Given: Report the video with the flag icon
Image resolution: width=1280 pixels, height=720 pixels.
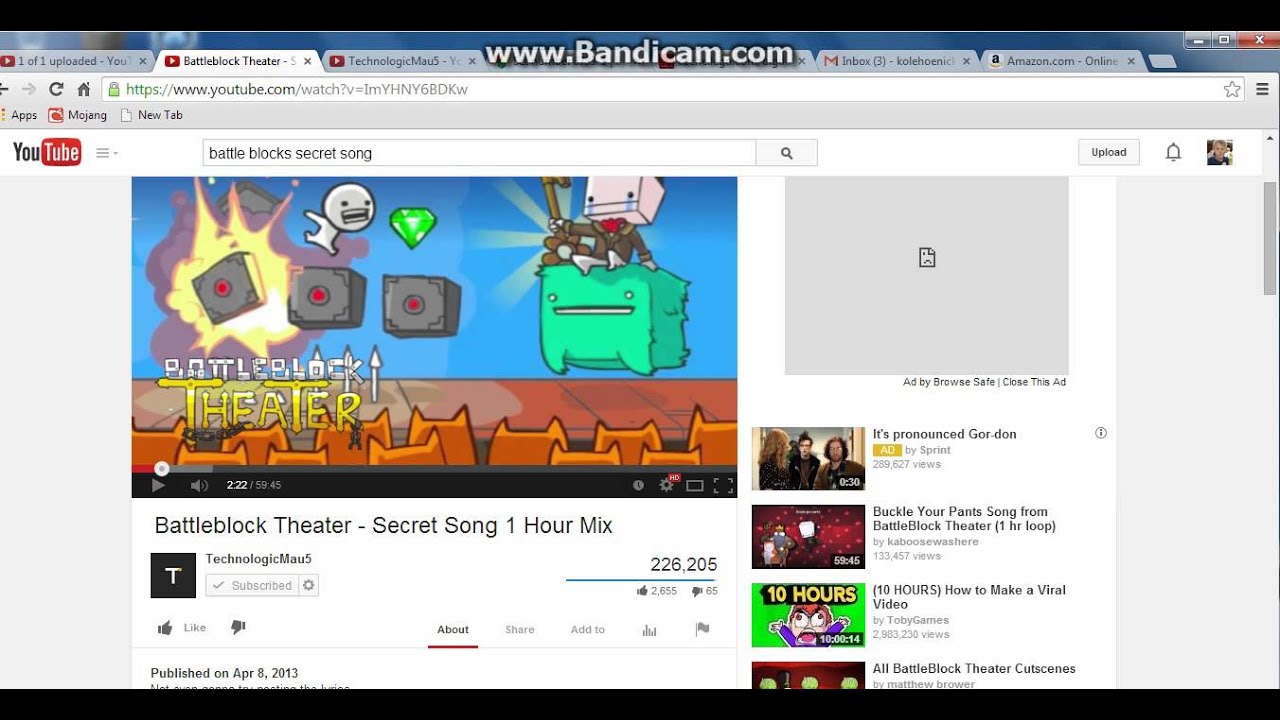Looking at the screenshot, I should tap(702, 629).
